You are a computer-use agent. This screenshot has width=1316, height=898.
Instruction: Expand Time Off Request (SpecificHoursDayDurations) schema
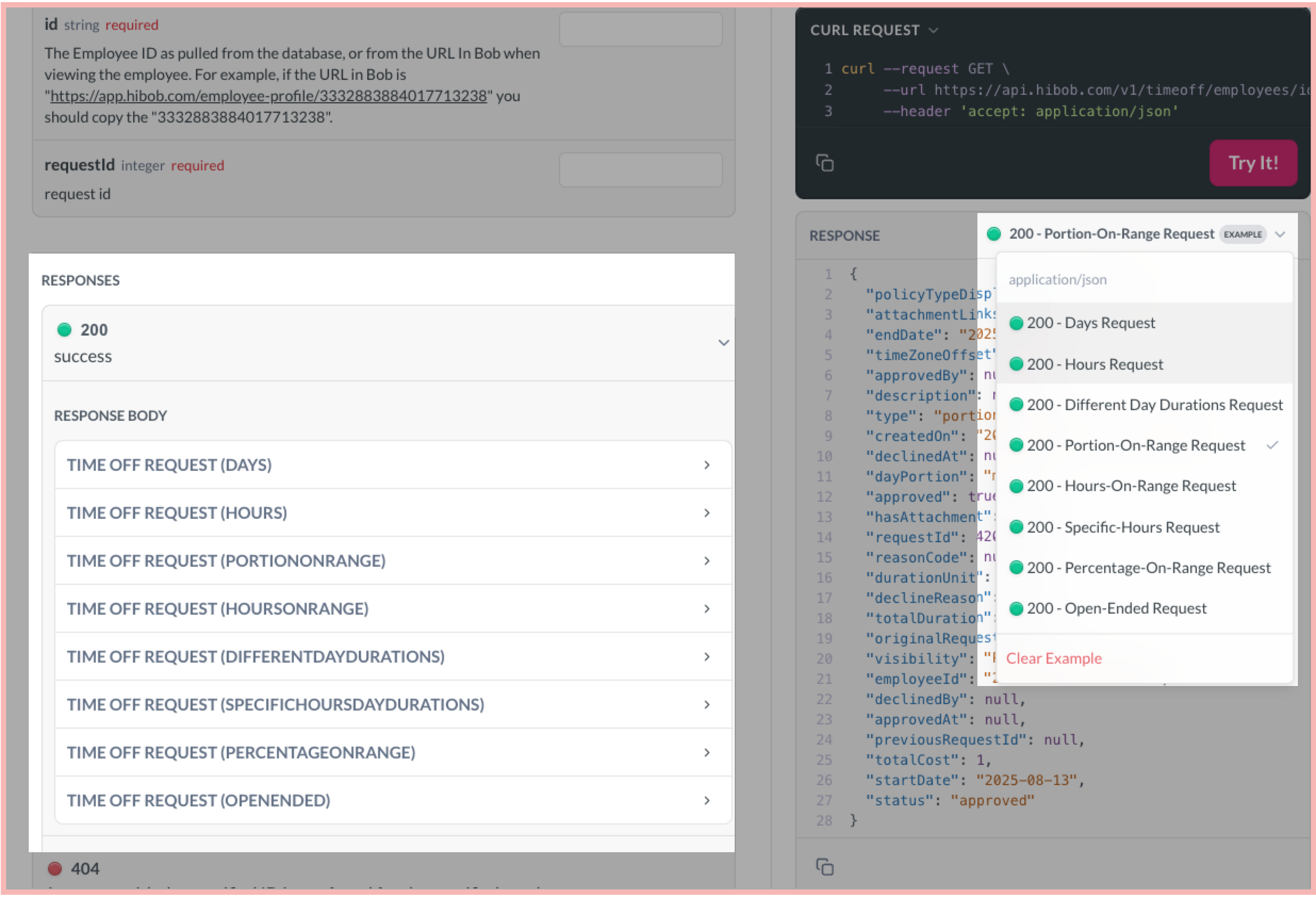coord(393,704)
